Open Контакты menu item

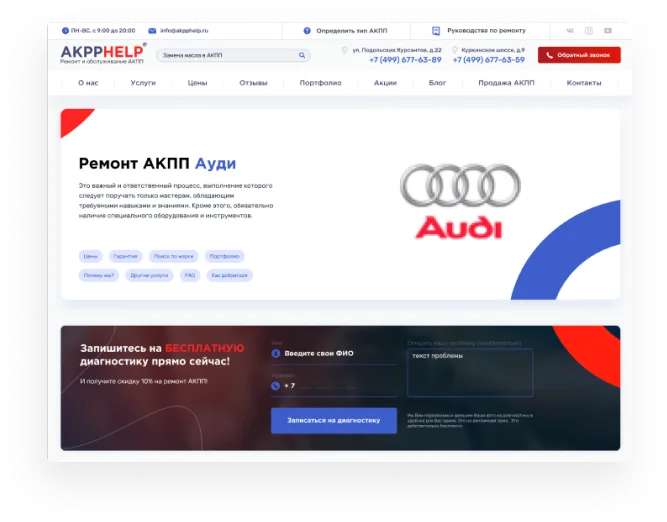click(x=584, y=83)
